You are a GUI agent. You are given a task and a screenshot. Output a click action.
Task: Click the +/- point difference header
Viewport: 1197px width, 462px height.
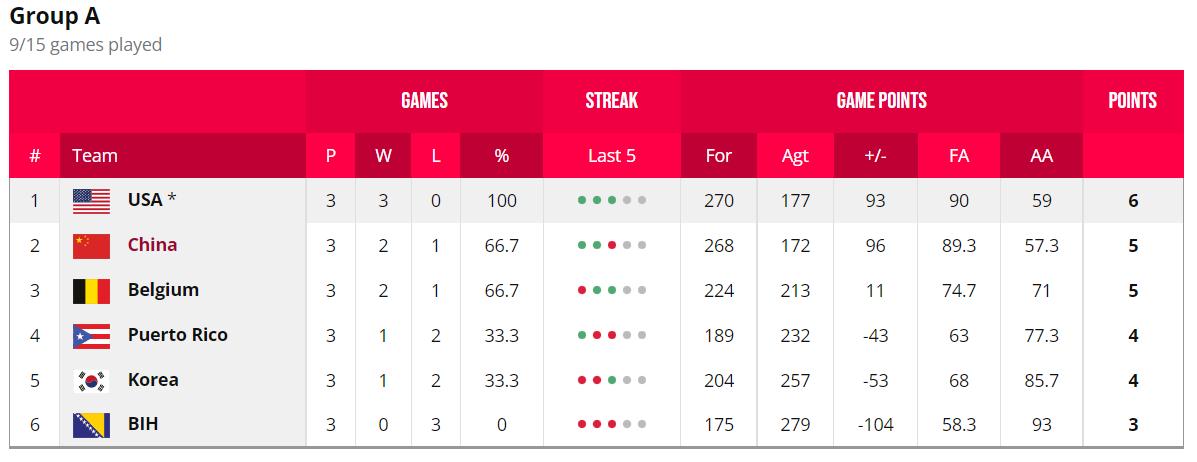(875, 156)
